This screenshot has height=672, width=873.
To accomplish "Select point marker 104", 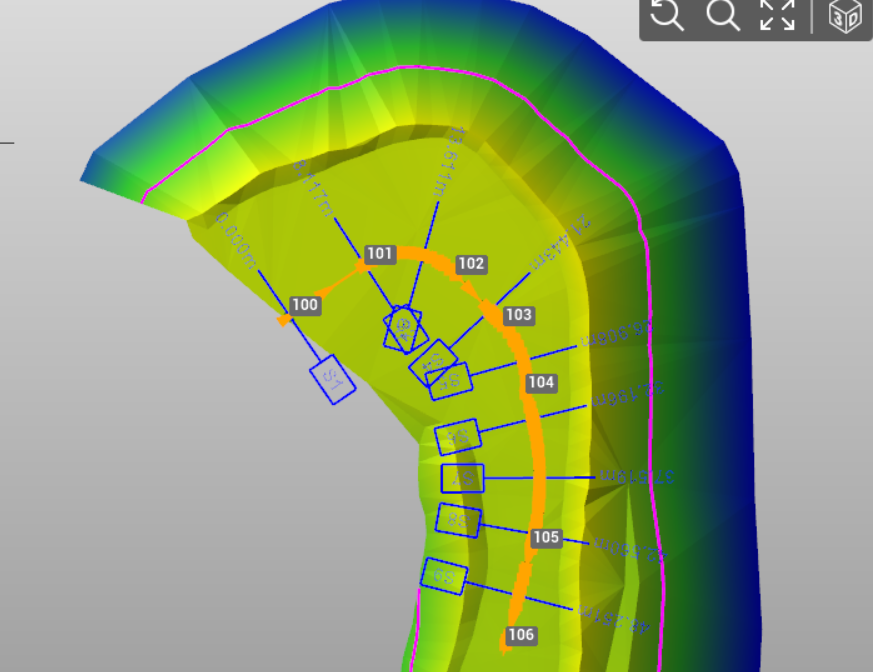I will [541, 382].
